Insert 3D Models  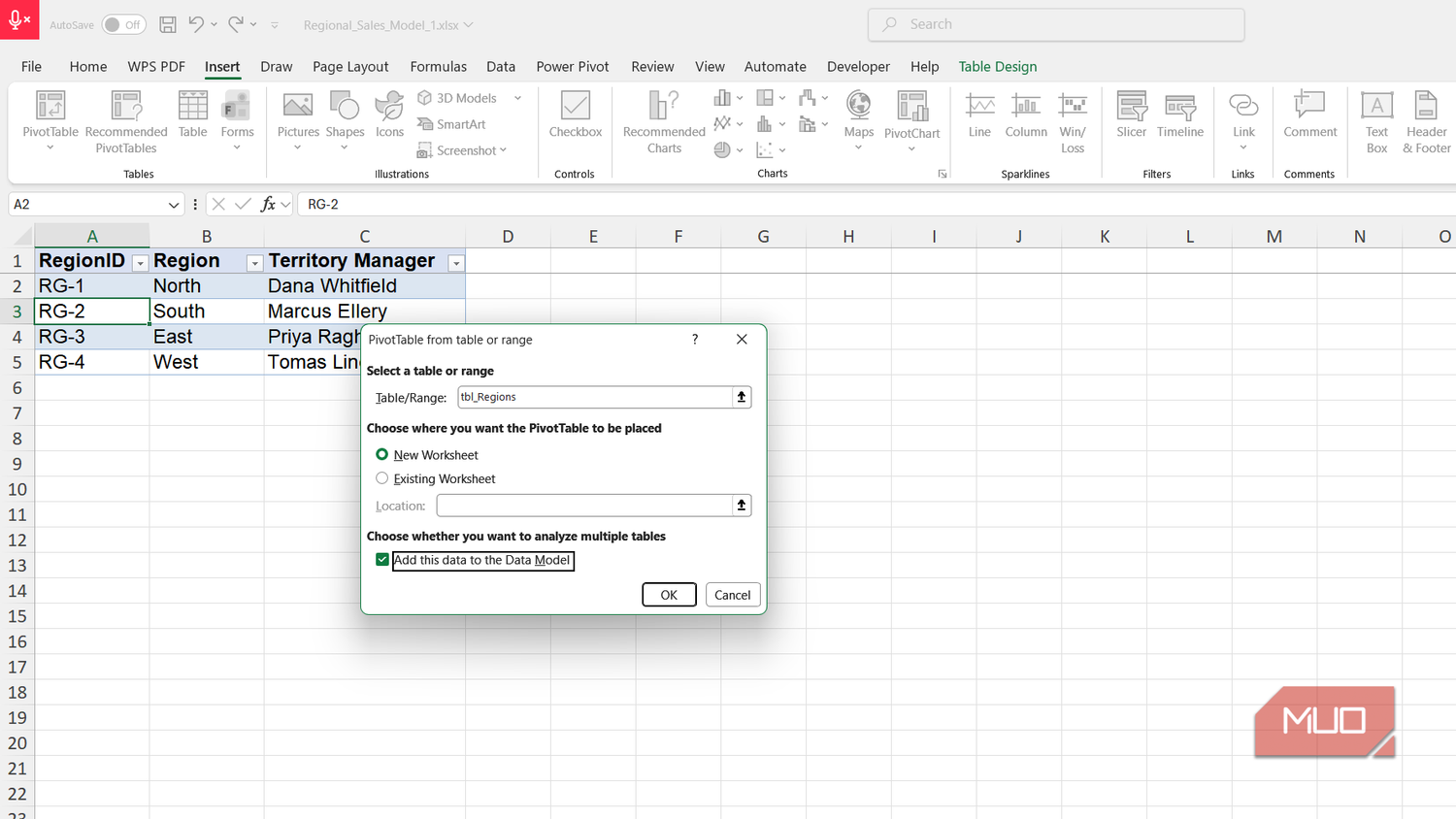pos(457,98)
